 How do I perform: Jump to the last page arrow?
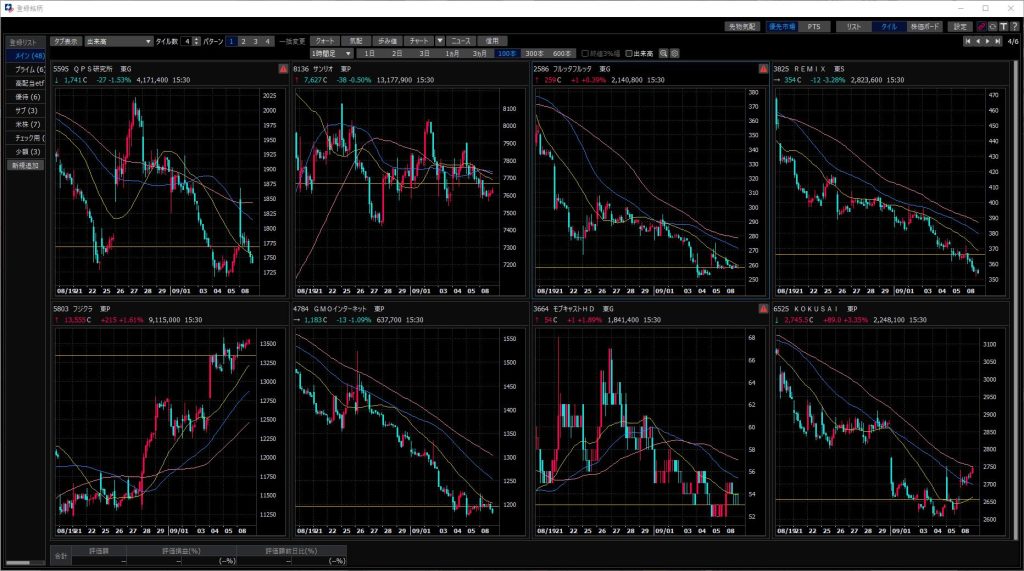click(x=998, y=41)
